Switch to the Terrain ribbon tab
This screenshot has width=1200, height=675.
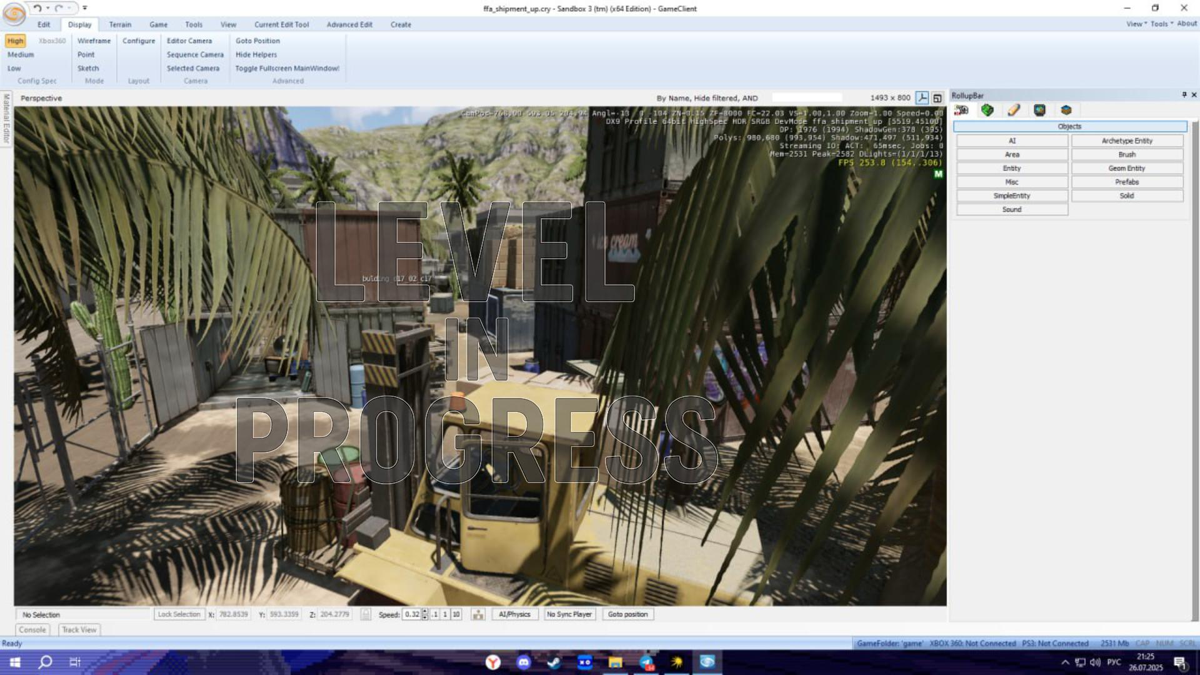pyautogui.click(x=120, y=24)
